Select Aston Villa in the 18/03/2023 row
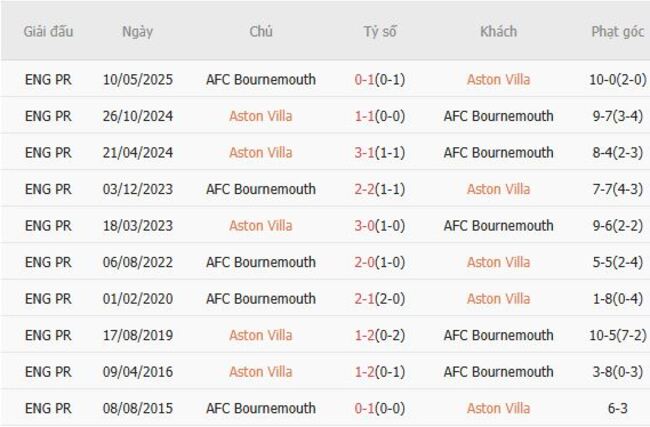 click(x=260, y=225)
